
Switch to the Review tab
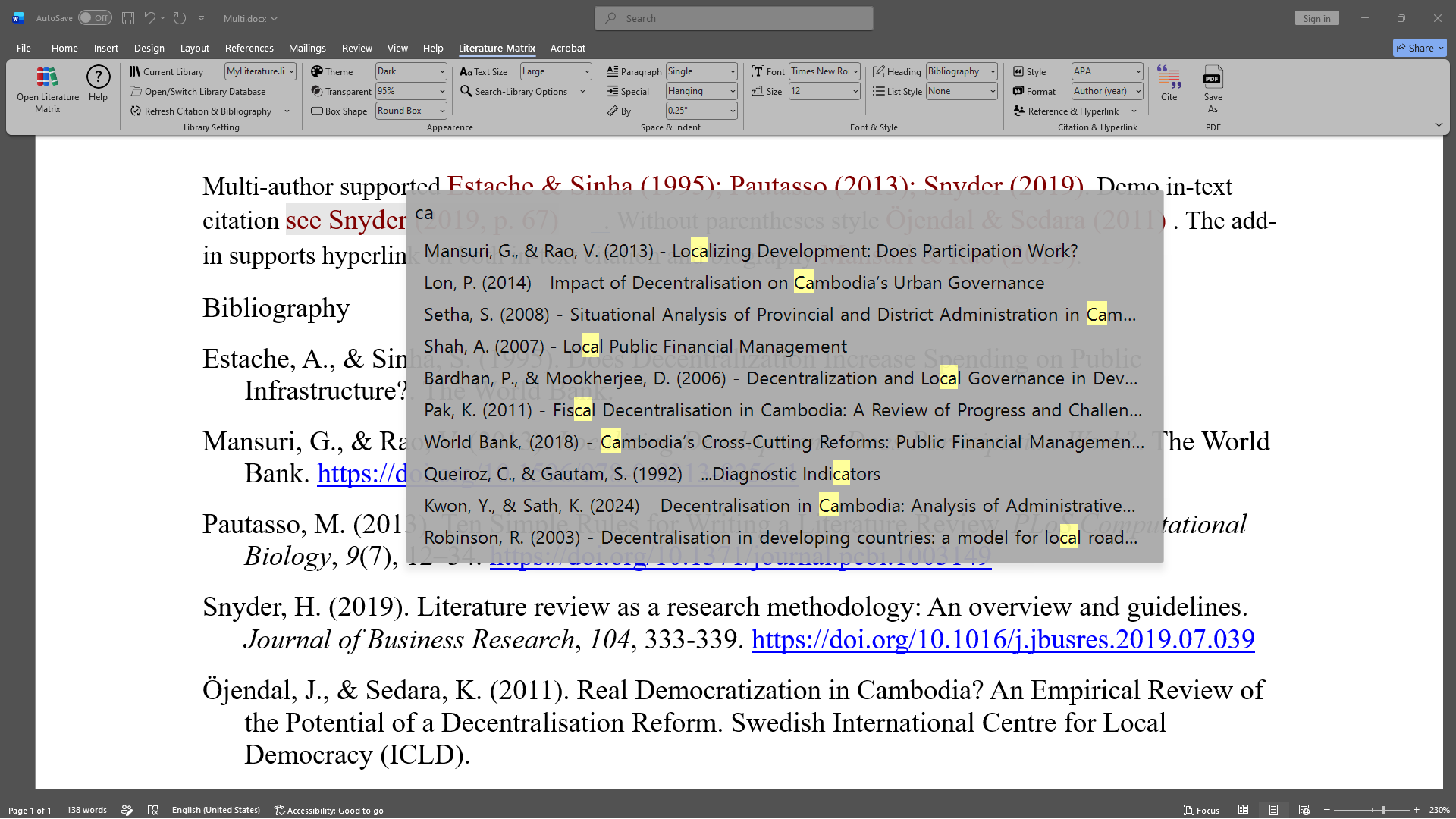point(356,48)
